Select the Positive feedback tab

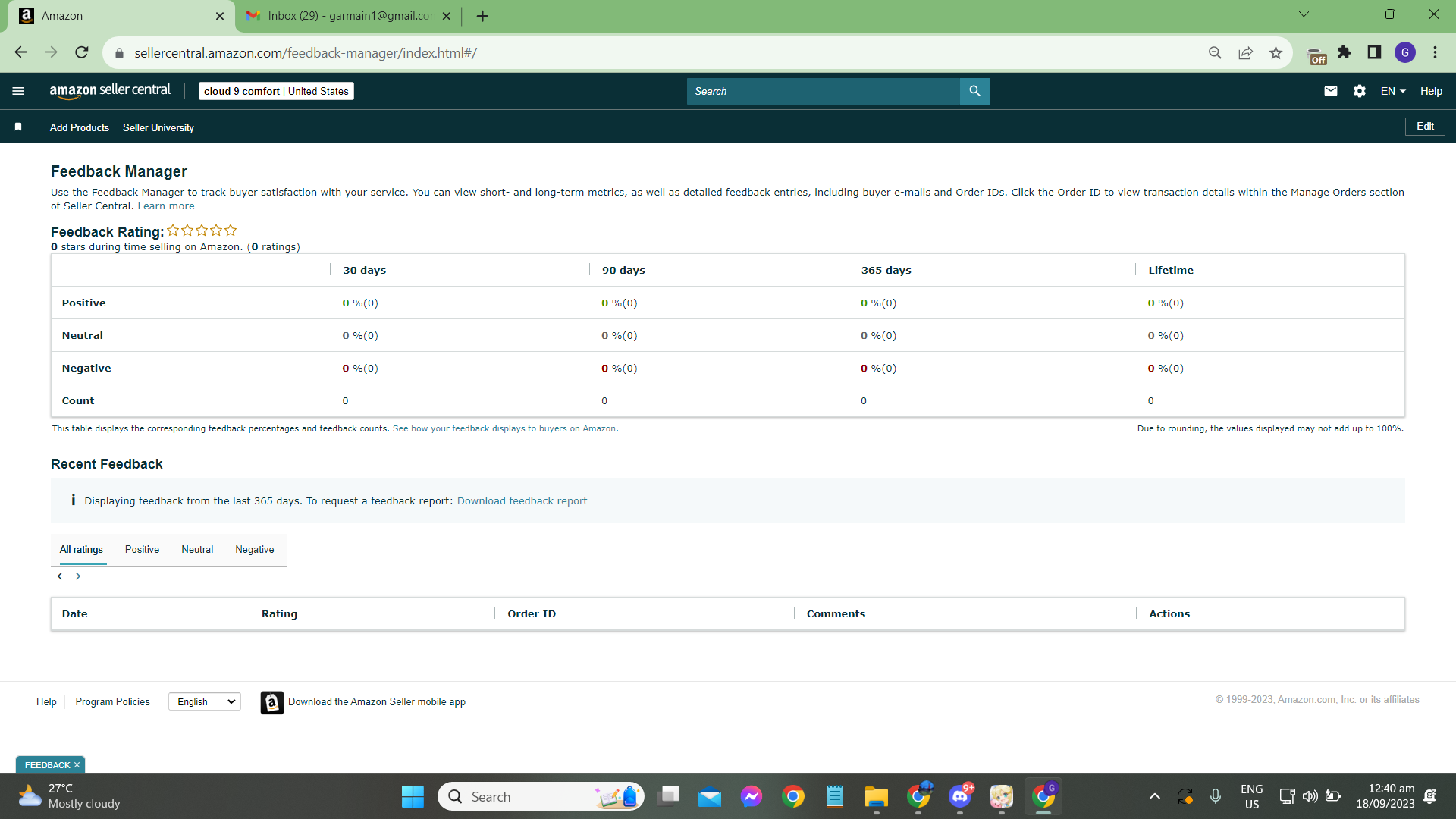142,550
